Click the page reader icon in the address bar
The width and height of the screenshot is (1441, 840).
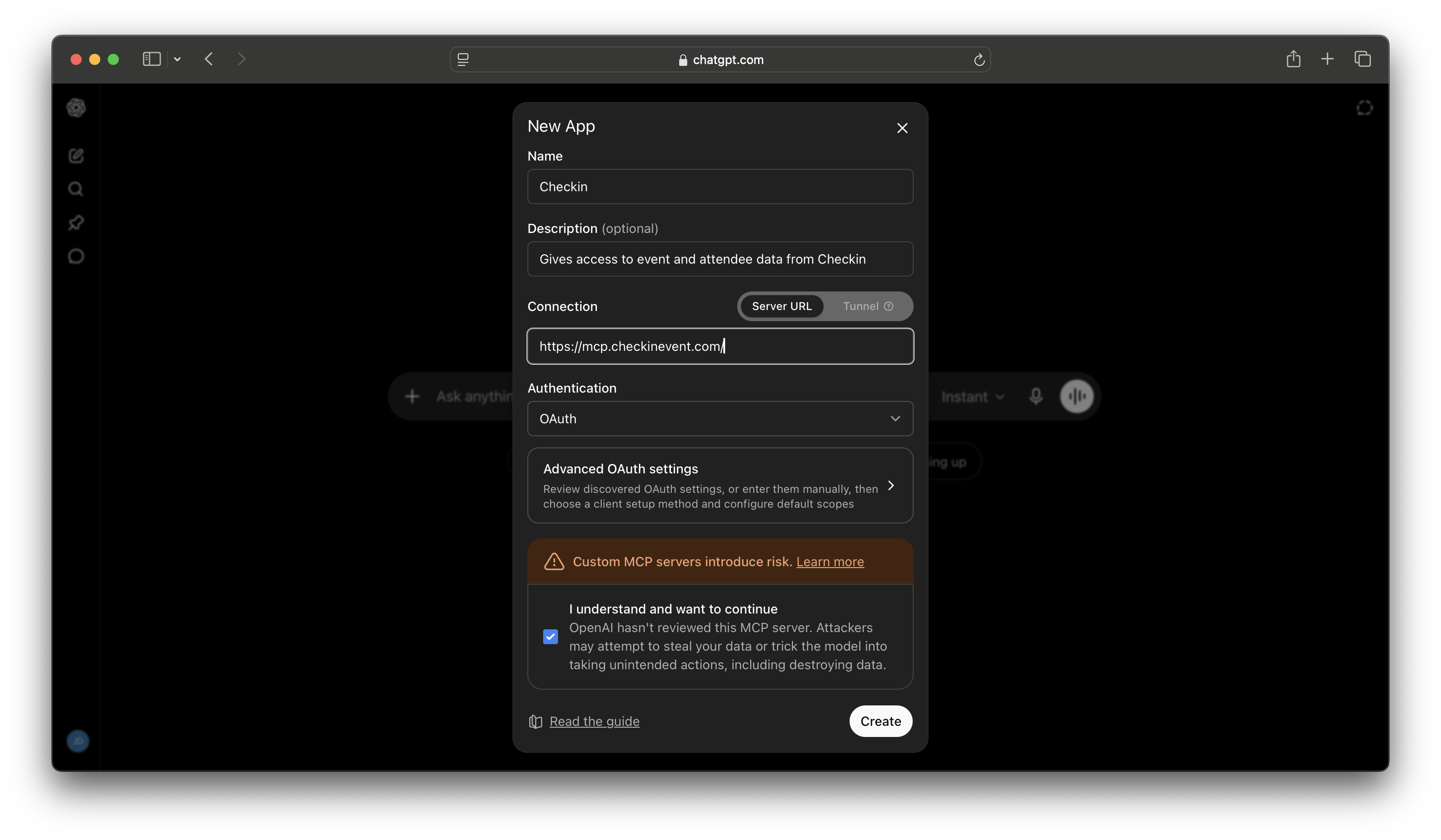463,59
